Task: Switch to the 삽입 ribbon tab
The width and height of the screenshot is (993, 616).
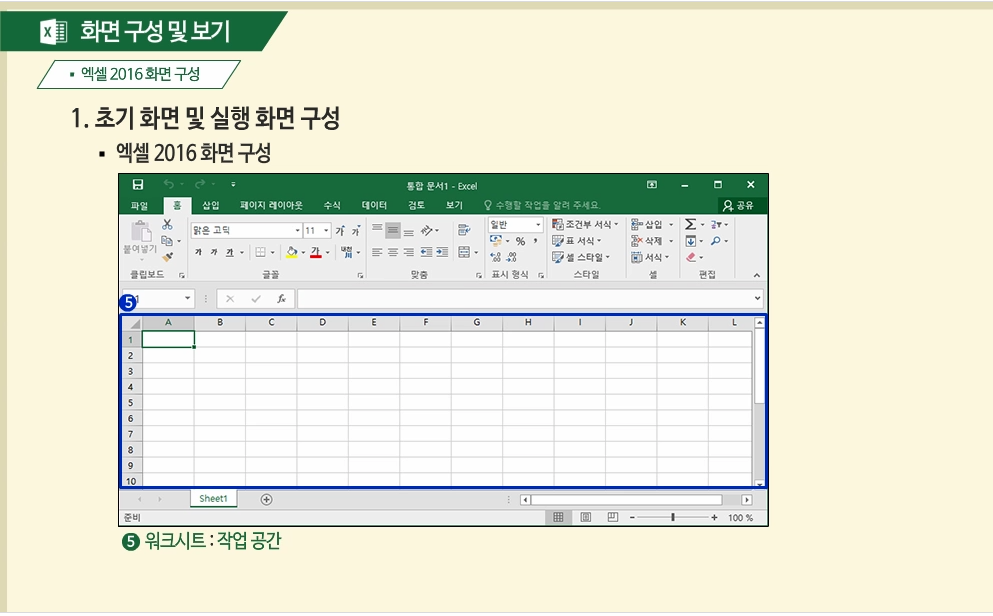Action: tap(210, 206)
